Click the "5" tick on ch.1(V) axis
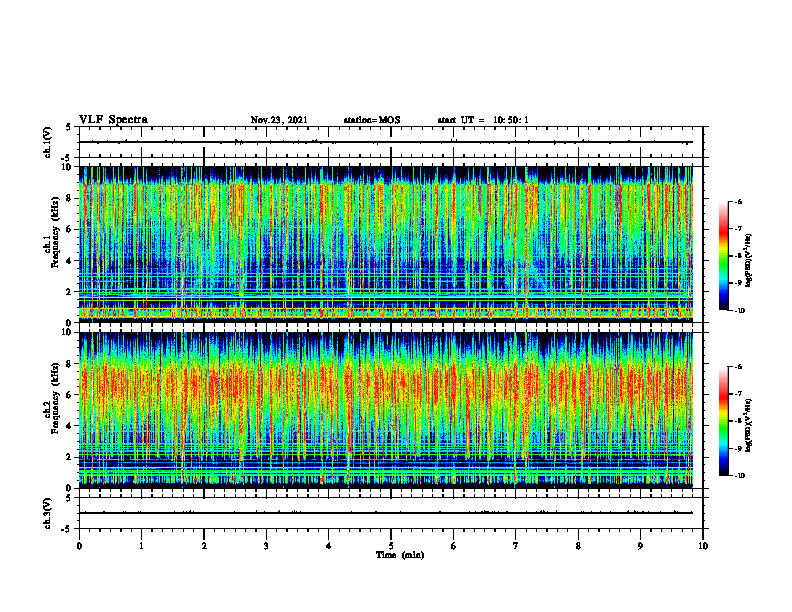This screenshot has width=792, height=612. [69, 127]
